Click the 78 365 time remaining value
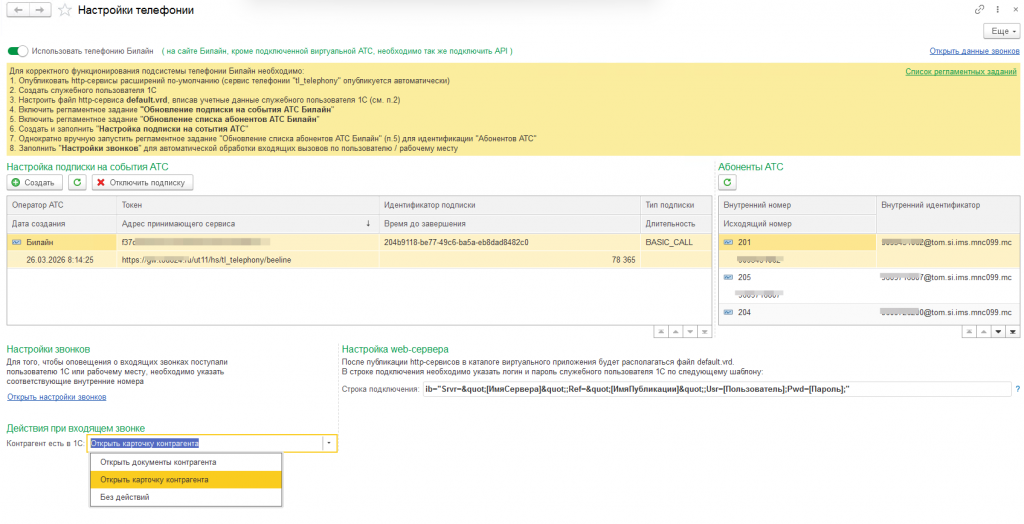1024x524 pixels. coord(622,259)
